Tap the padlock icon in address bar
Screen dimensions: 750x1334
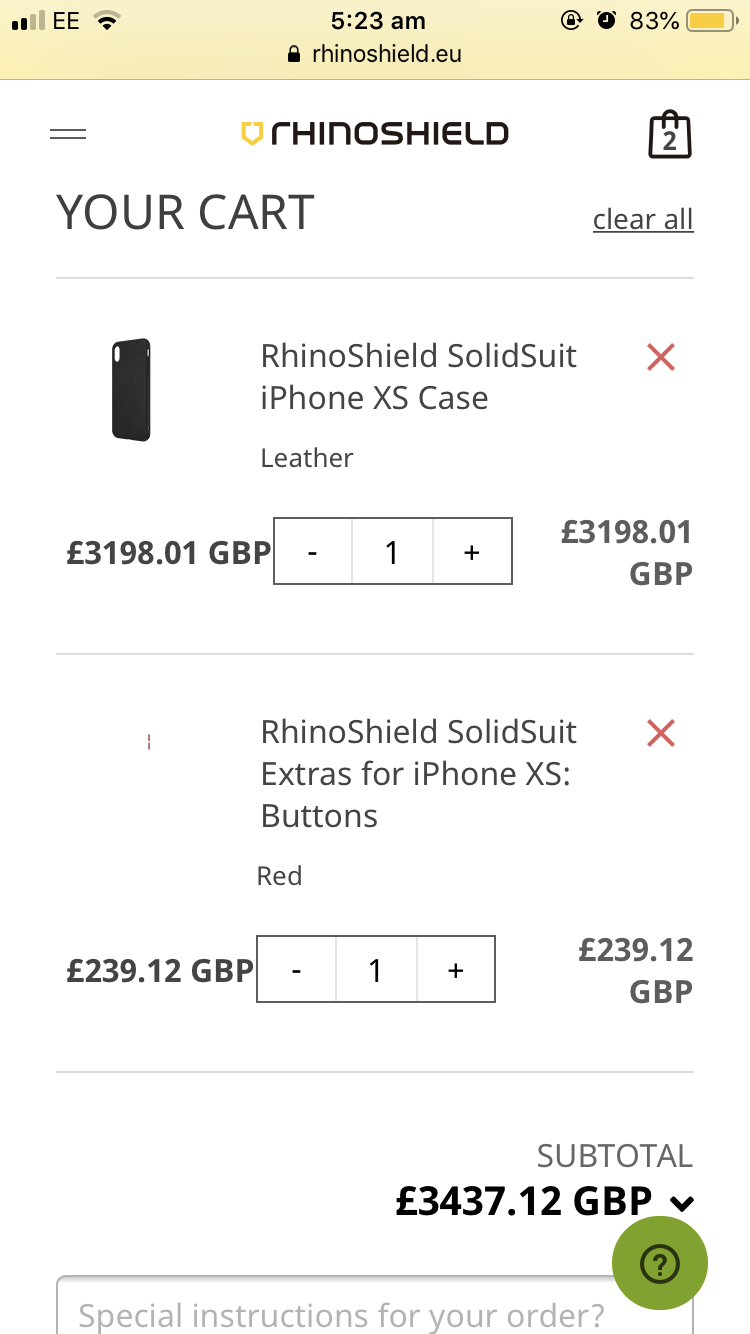(294, 54)
